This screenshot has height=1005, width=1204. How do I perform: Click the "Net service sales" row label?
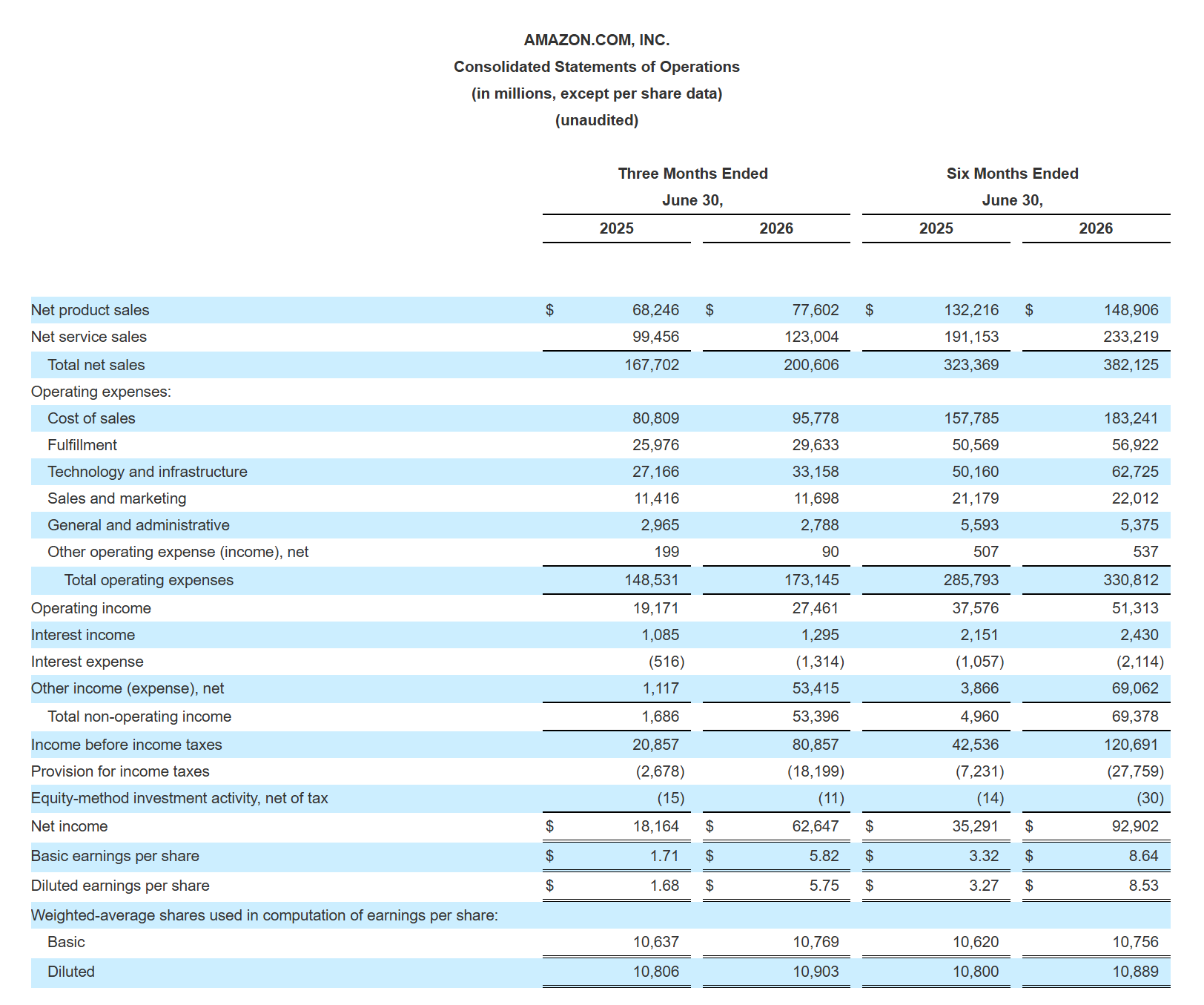[89, 337]
